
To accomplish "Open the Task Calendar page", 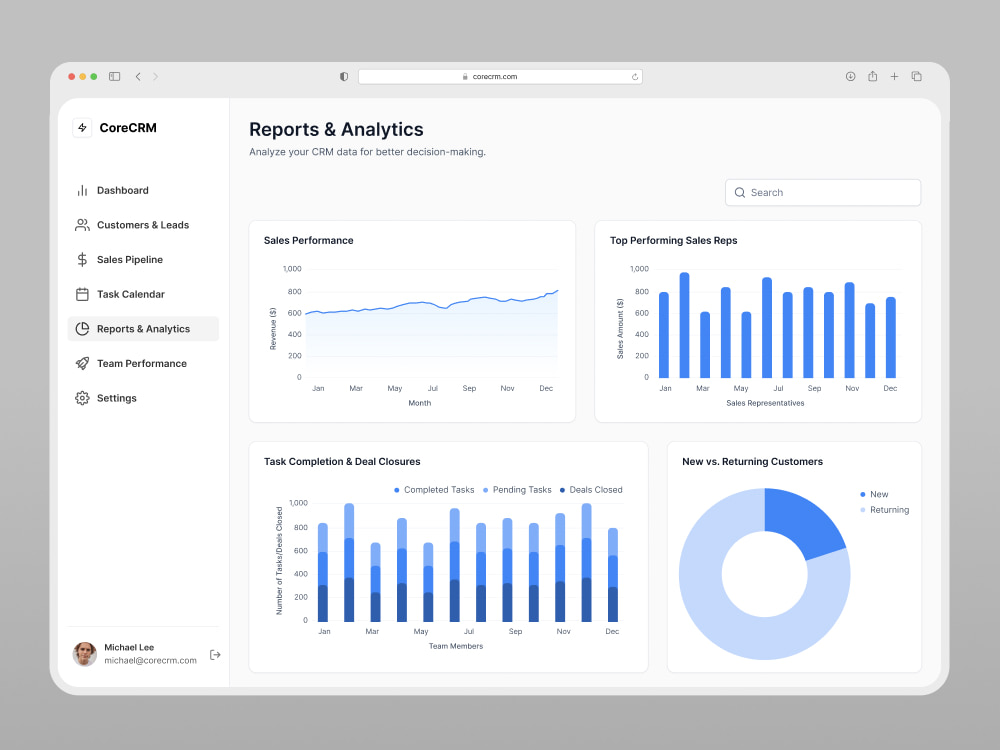I will pyautogui.click(x=143, y=294).
